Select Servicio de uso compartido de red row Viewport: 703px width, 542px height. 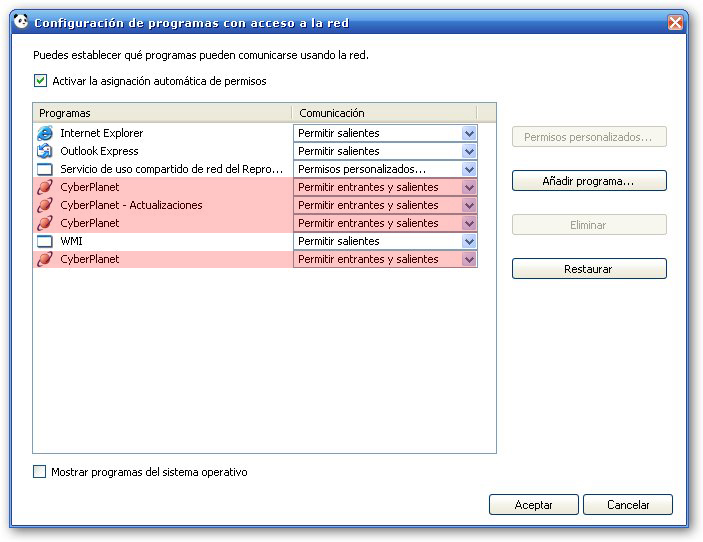click(x=172, y=169)
